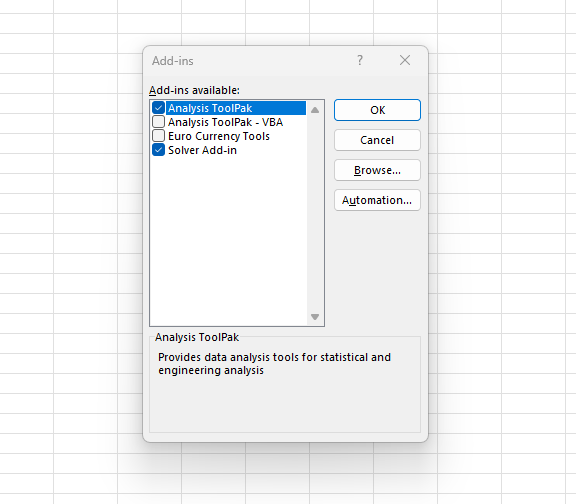This screenshot has width=576, height=504.
Task: Tick the Euro Currency Tools checkbox
Action: (x=158, y=136)
